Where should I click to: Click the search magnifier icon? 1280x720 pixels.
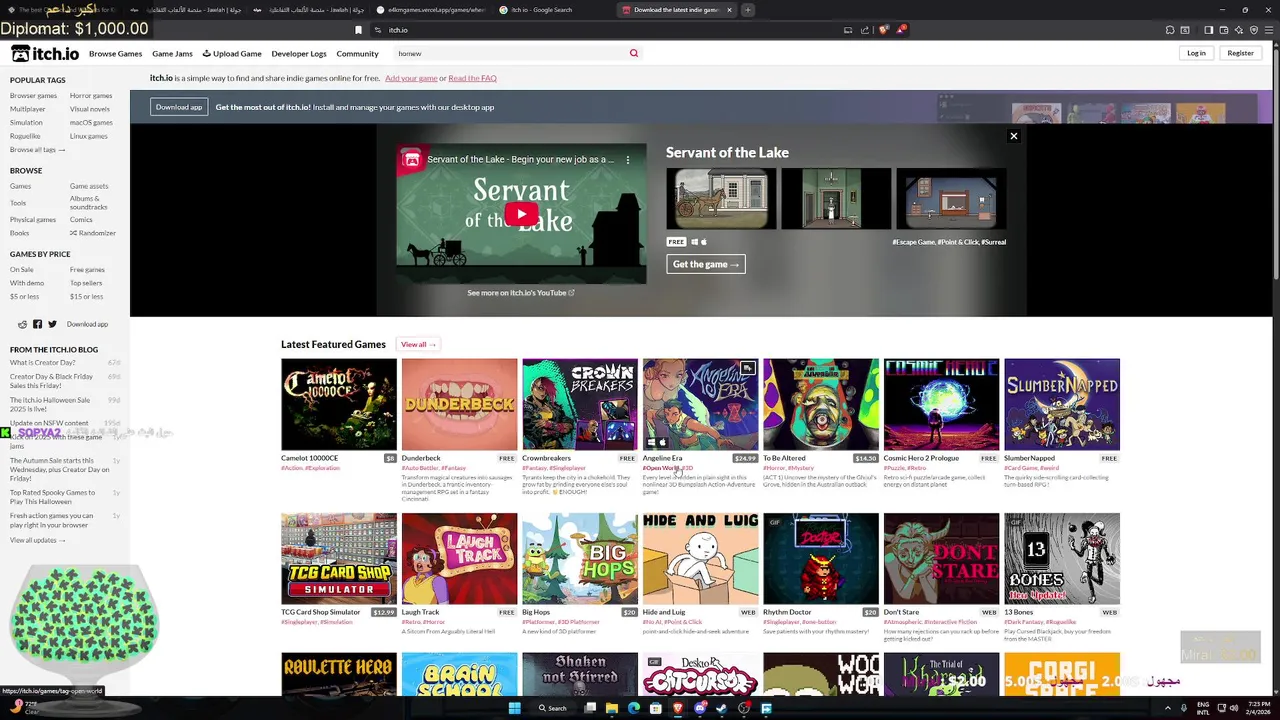point(633,53)
